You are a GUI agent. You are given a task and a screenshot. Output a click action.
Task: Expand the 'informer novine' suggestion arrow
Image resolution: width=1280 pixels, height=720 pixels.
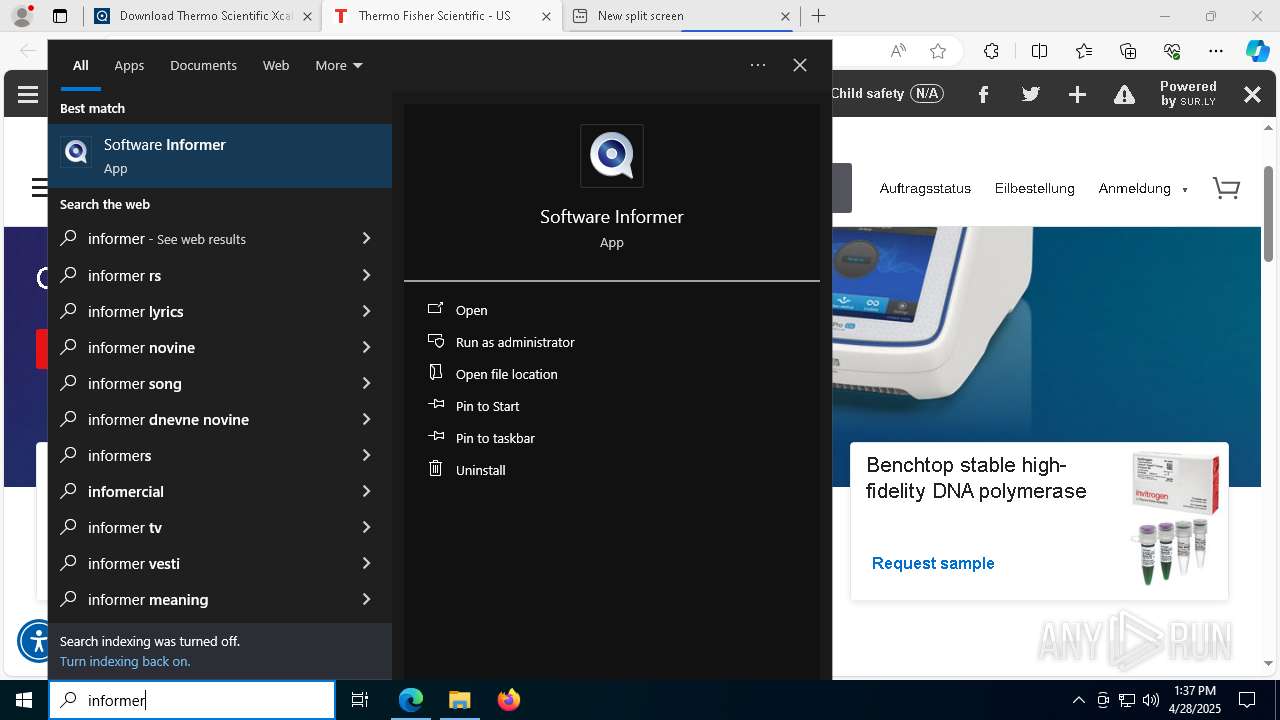coord(366,347)
